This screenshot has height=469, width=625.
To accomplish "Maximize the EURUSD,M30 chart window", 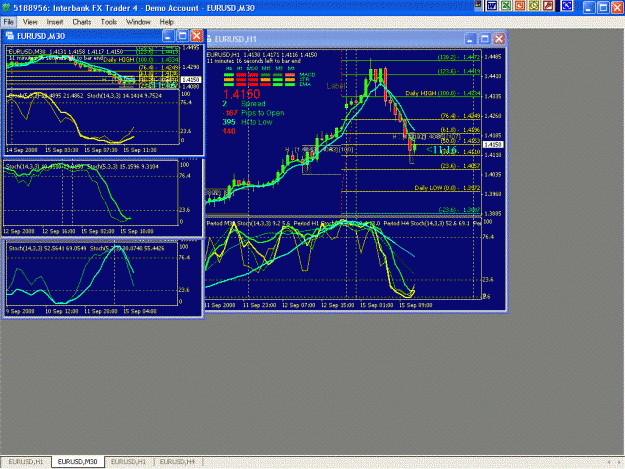I will coord(183,36).
